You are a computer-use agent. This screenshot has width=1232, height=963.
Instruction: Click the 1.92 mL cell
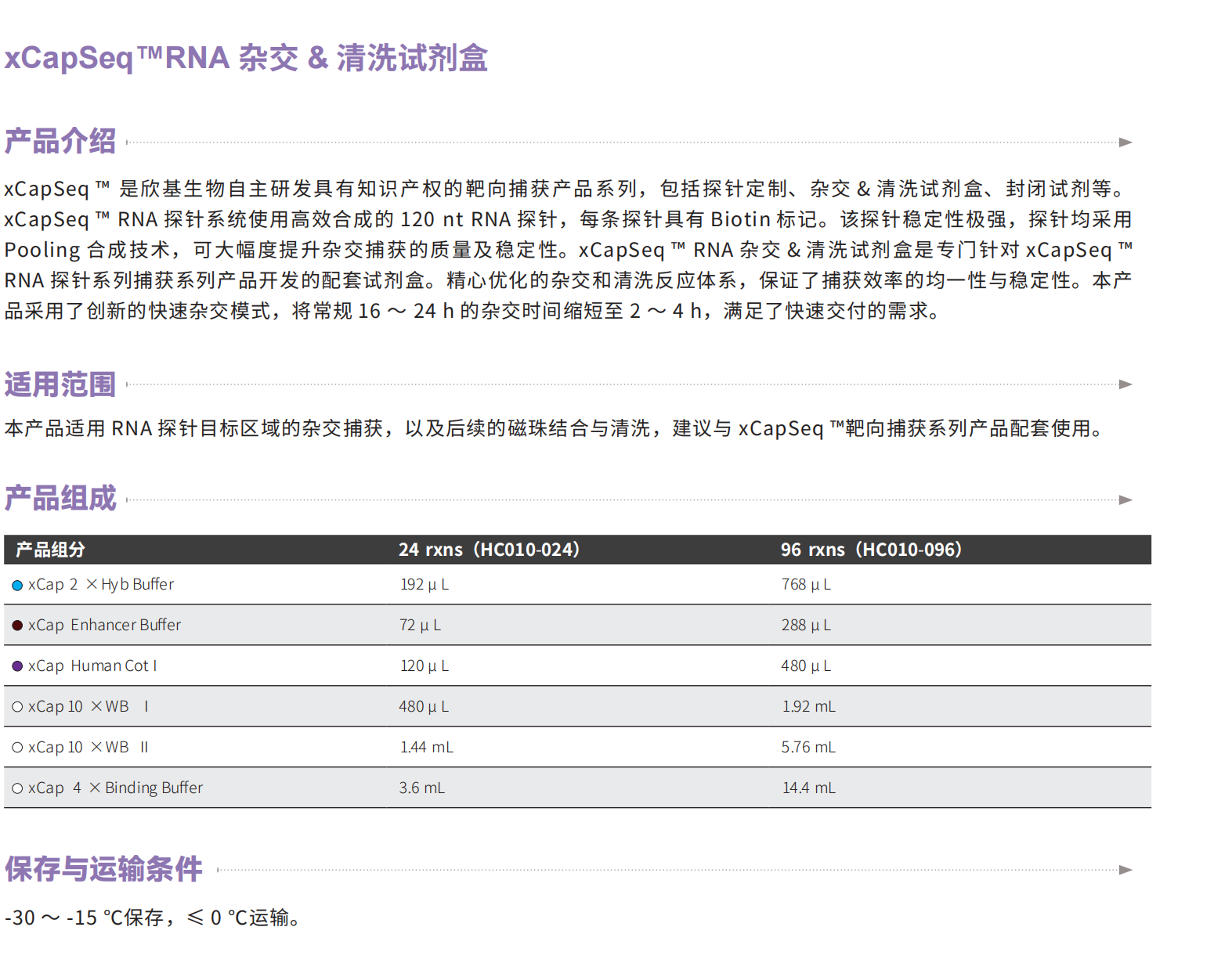(x=809, y=707)
